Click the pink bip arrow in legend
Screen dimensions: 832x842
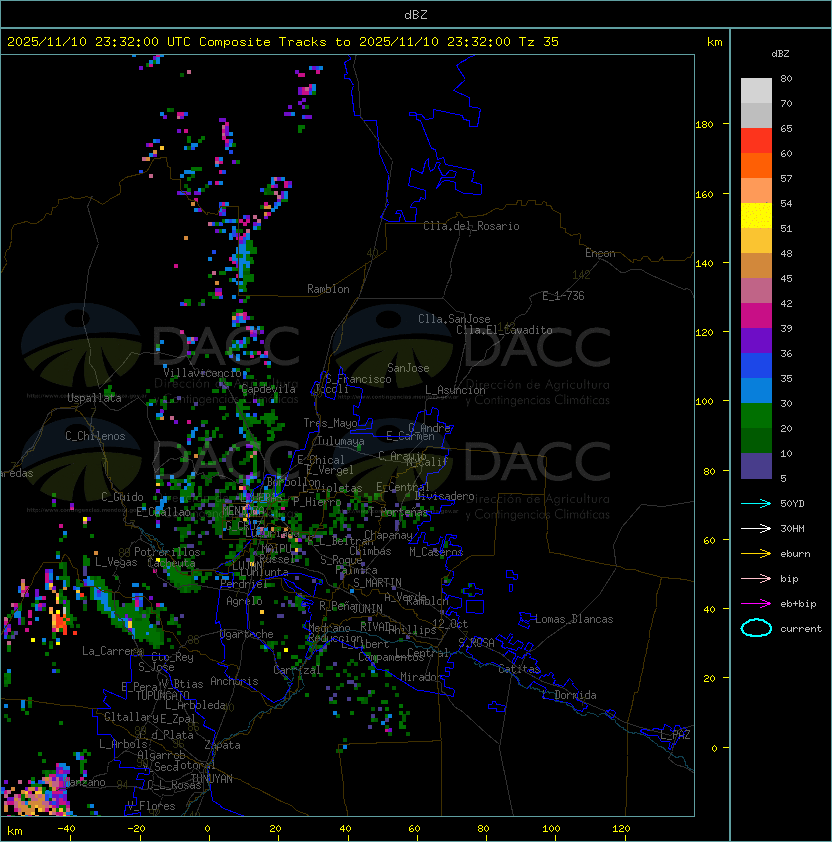coord(756,578)
